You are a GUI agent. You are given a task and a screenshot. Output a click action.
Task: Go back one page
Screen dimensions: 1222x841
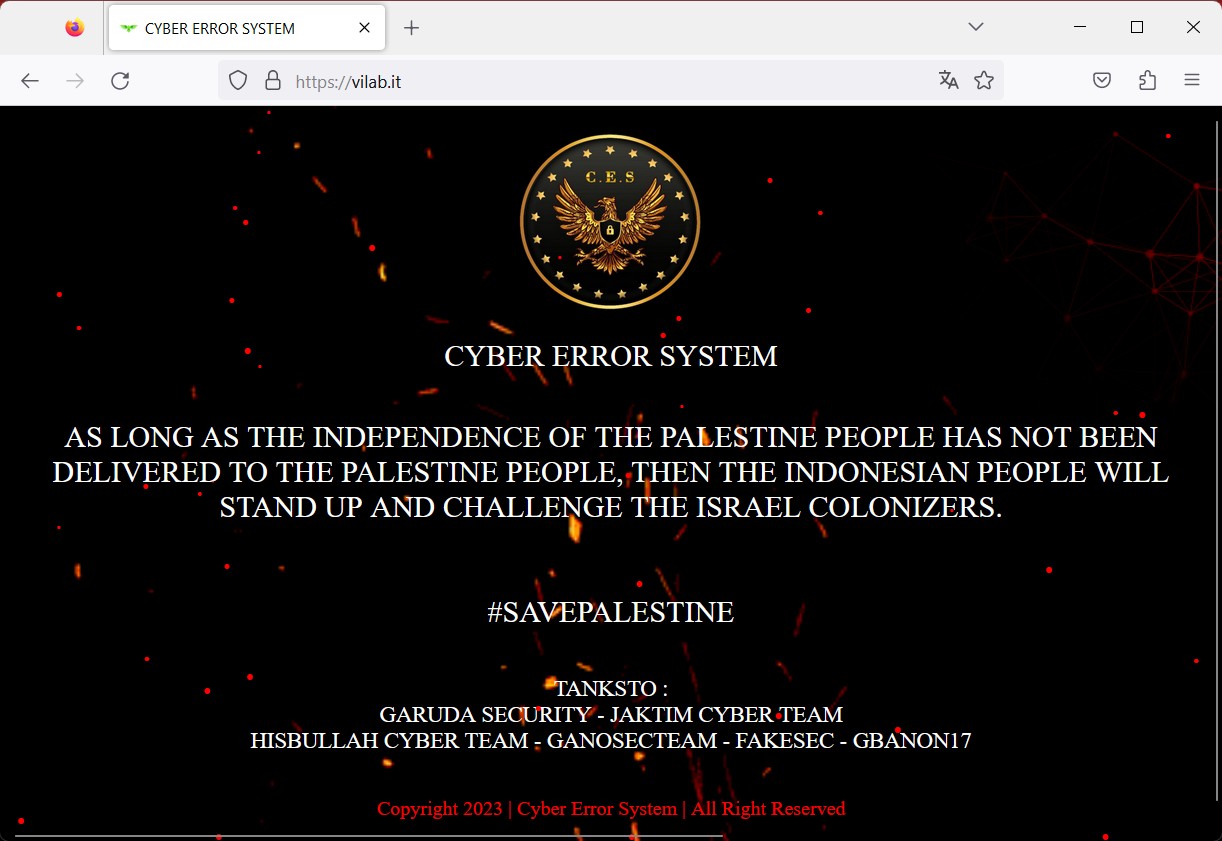point(30,81)
